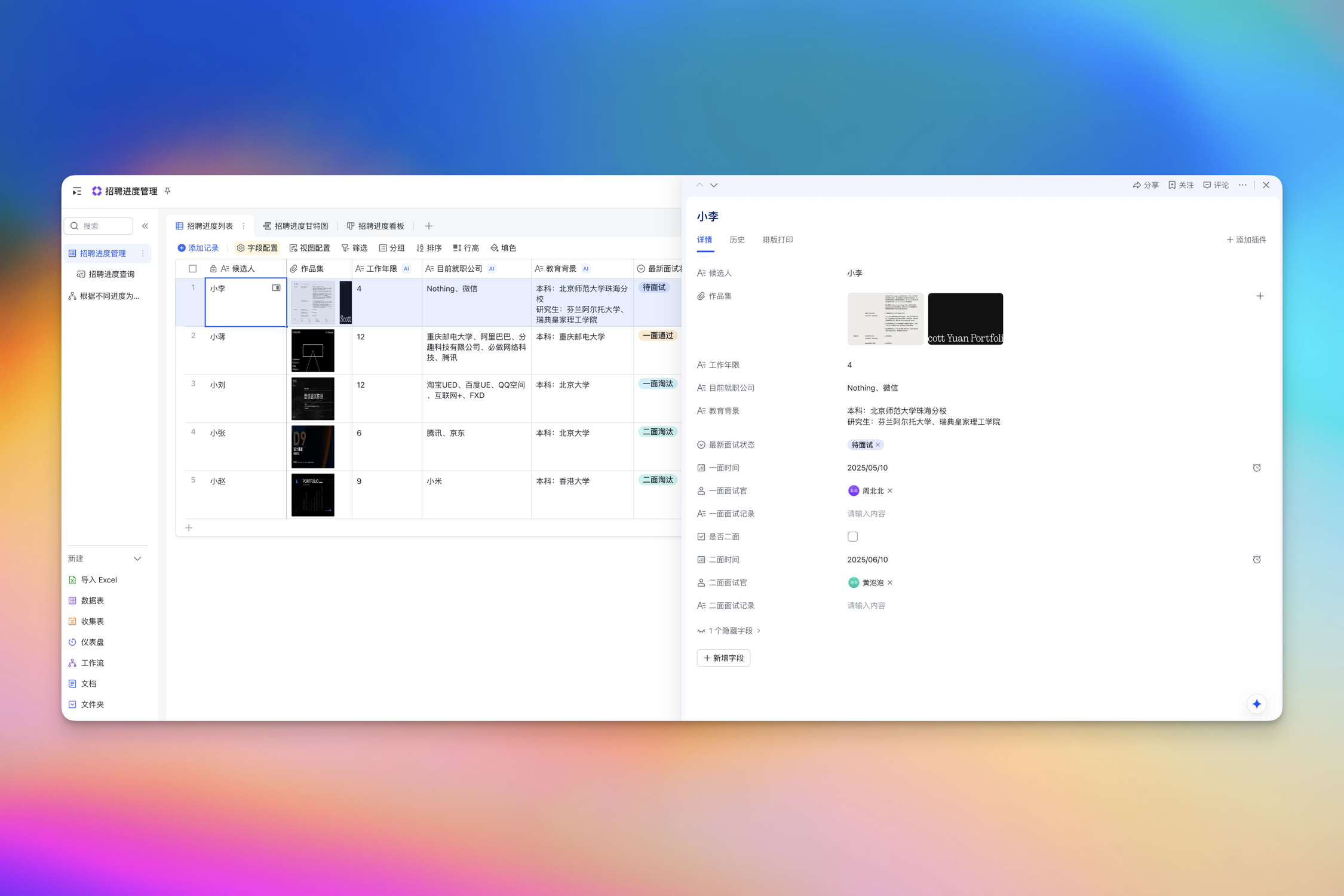Remove interviewer 周北北
The image size is (1344, 896).
(x=890, y=491)
